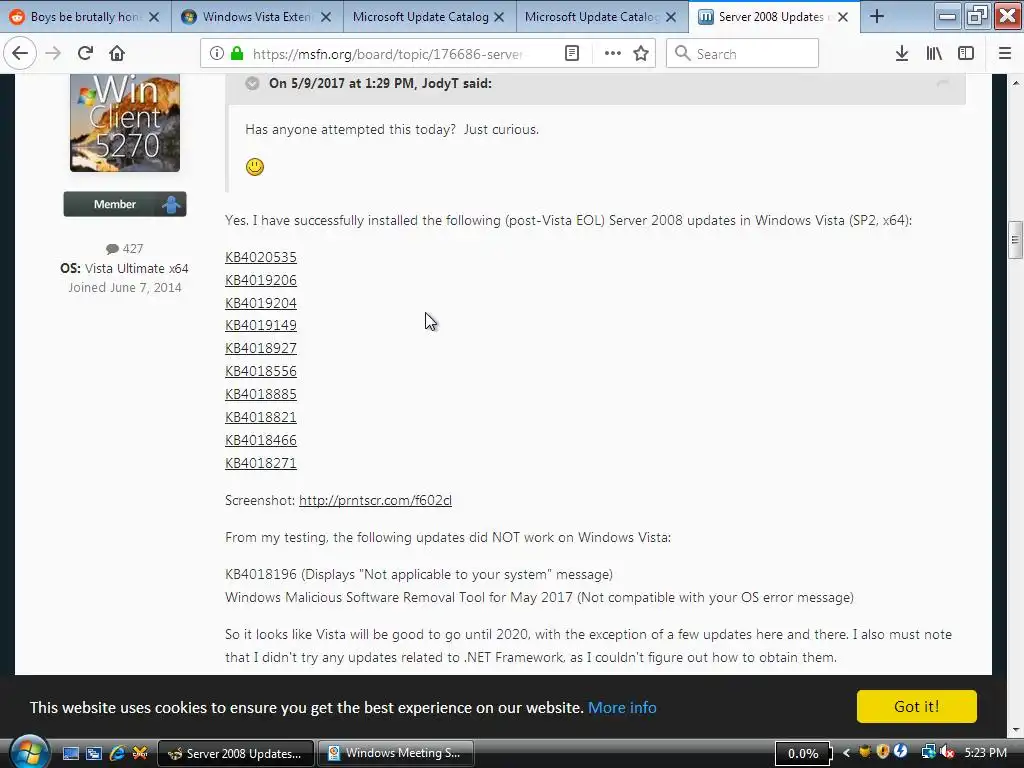The width and height of the screenshot is (1024, 768).
Task: Open the KB4019206 link
Action: pos(261,280)
